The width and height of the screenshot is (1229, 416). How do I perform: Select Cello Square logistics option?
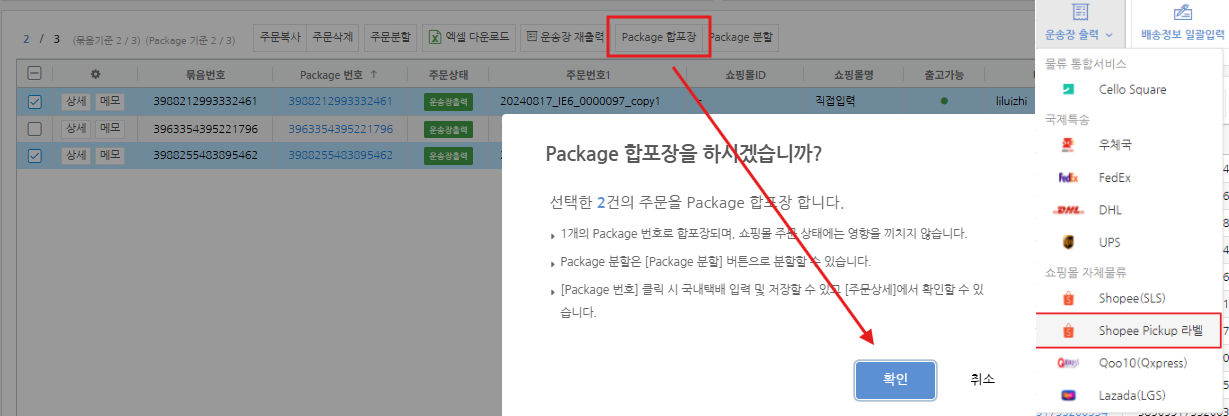[1131, 90]
